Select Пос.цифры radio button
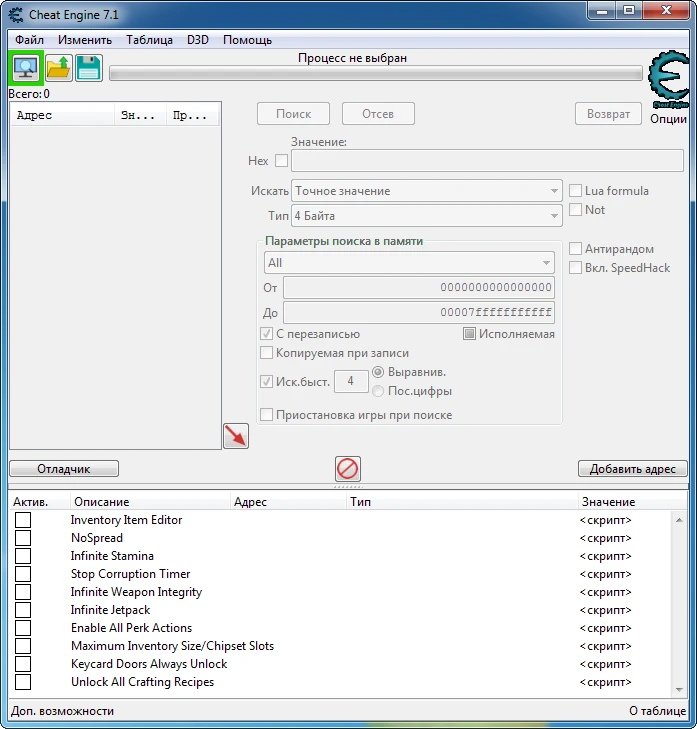697x729 pixels. [378, 391]
